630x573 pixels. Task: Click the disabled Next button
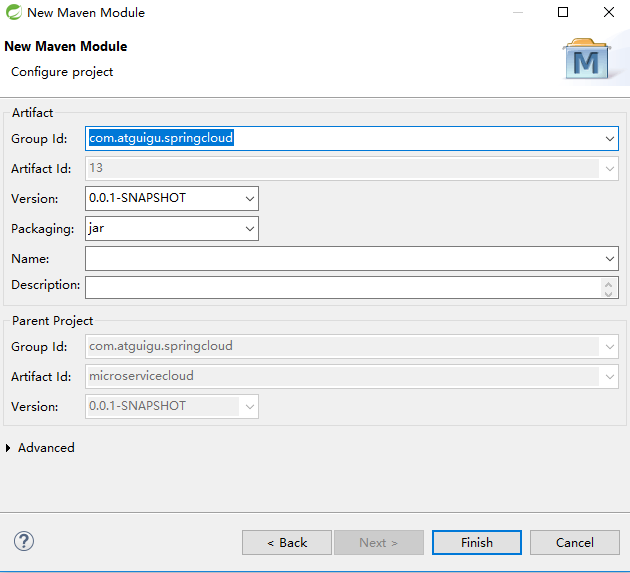(378, 542)
